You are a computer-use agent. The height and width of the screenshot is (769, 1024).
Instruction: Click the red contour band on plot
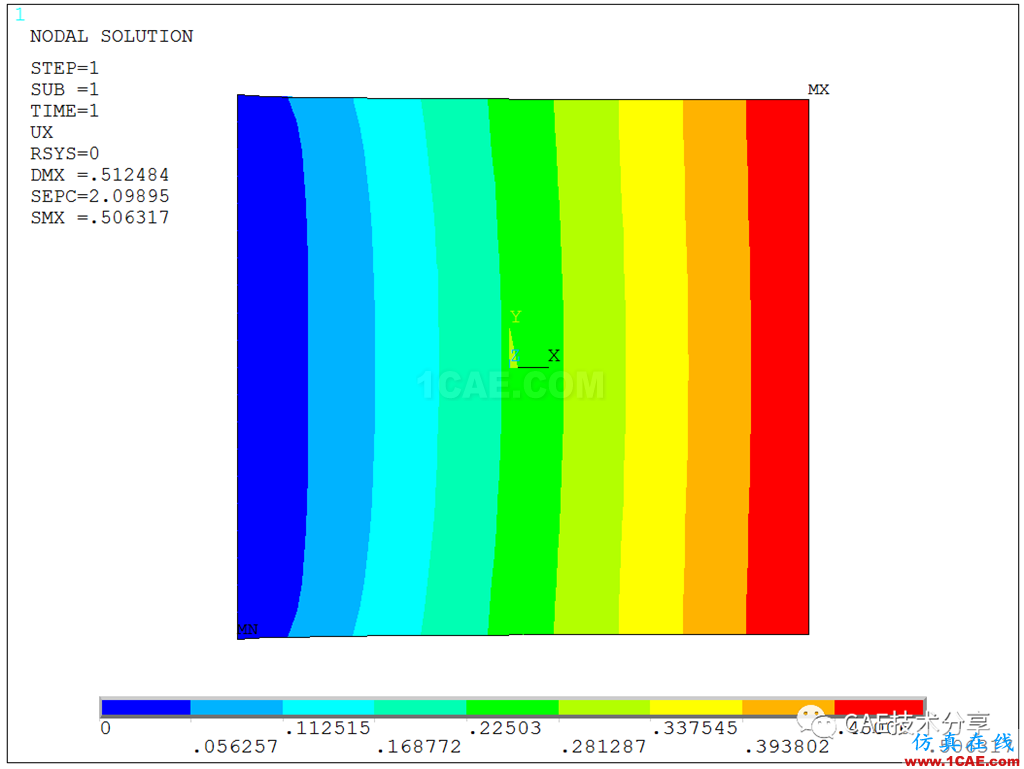[x=778, y=366]
